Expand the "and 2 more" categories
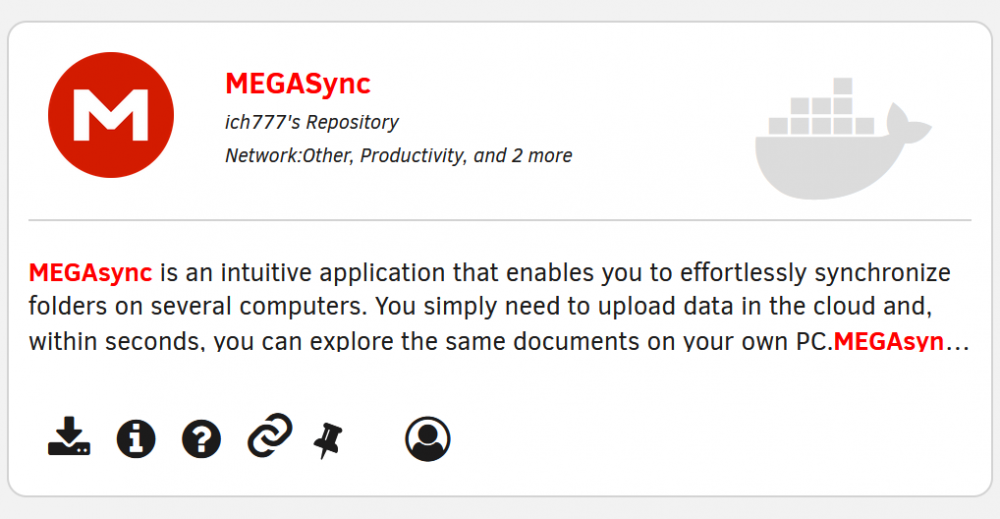The image size is (1000, 519). (x=523, y=156)
